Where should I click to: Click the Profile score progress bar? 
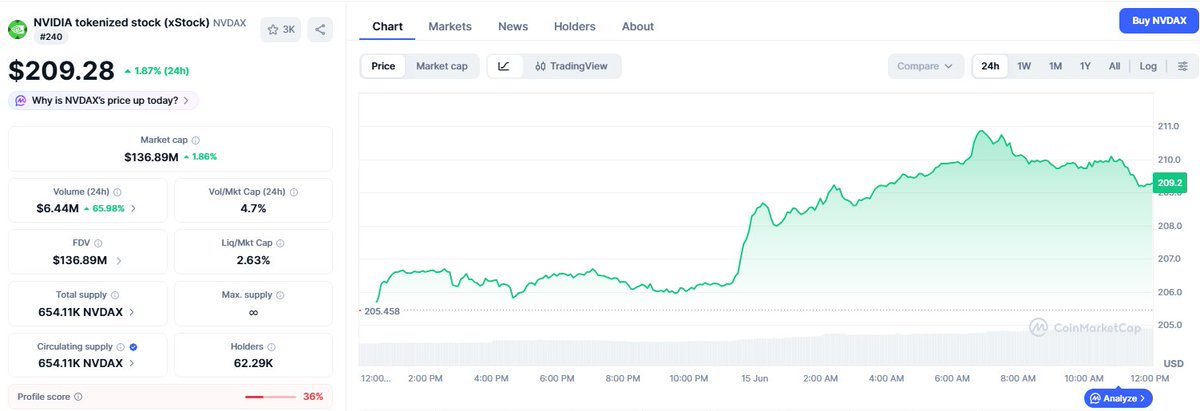click(270, 397)
